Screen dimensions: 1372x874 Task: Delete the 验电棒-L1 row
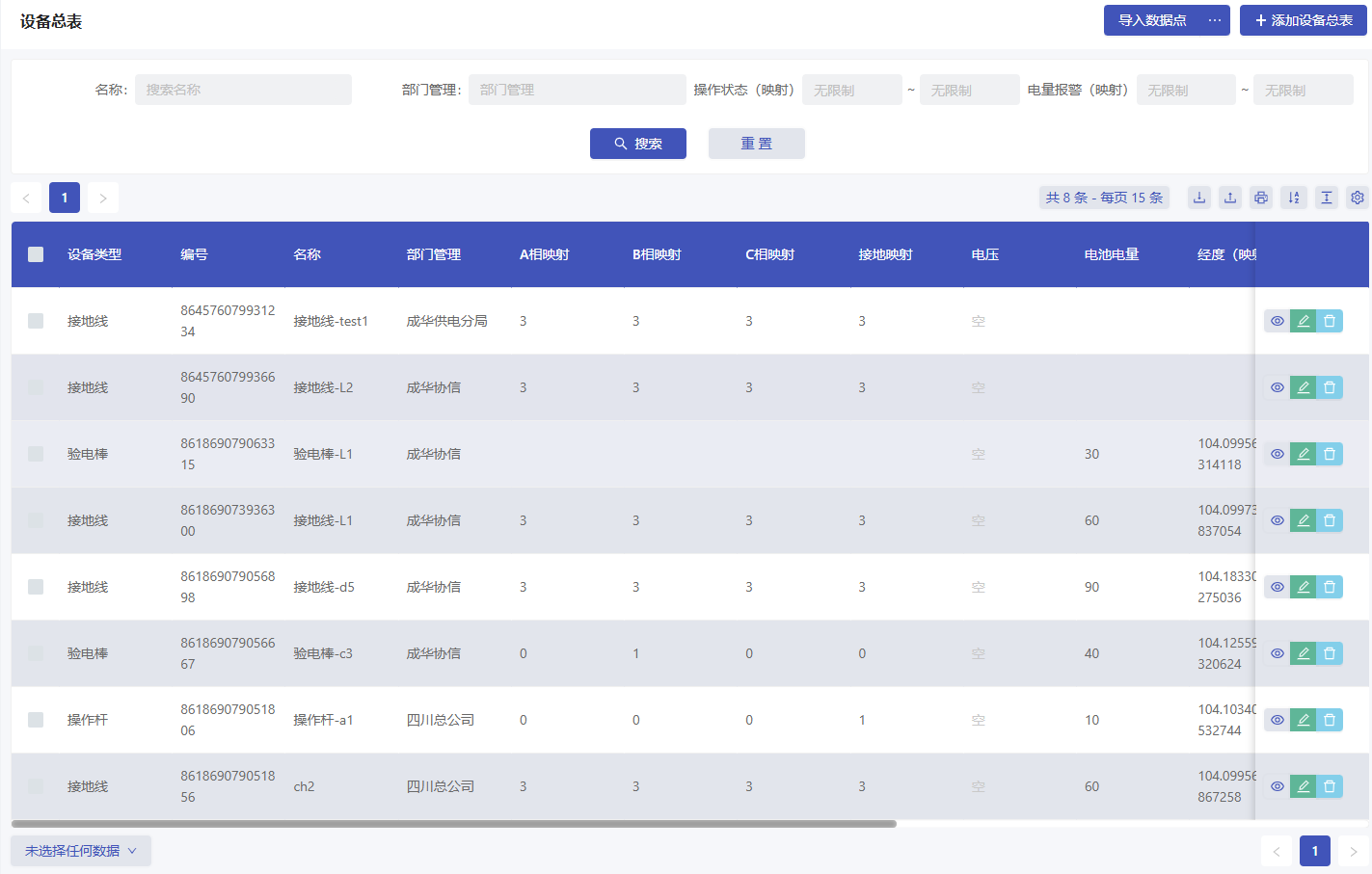click(x=1330, y=454)
